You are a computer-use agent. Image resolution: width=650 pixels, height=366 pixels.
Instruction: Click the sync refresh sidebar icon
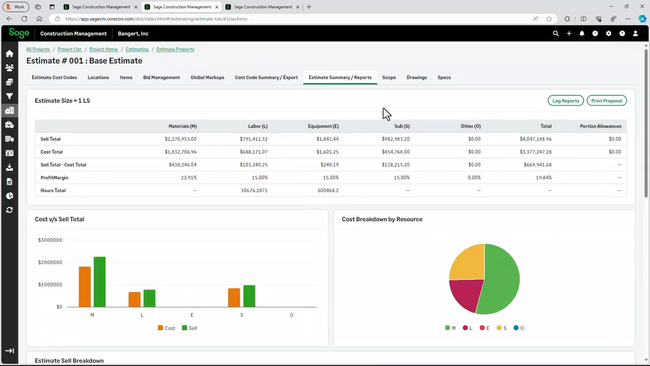9,210
